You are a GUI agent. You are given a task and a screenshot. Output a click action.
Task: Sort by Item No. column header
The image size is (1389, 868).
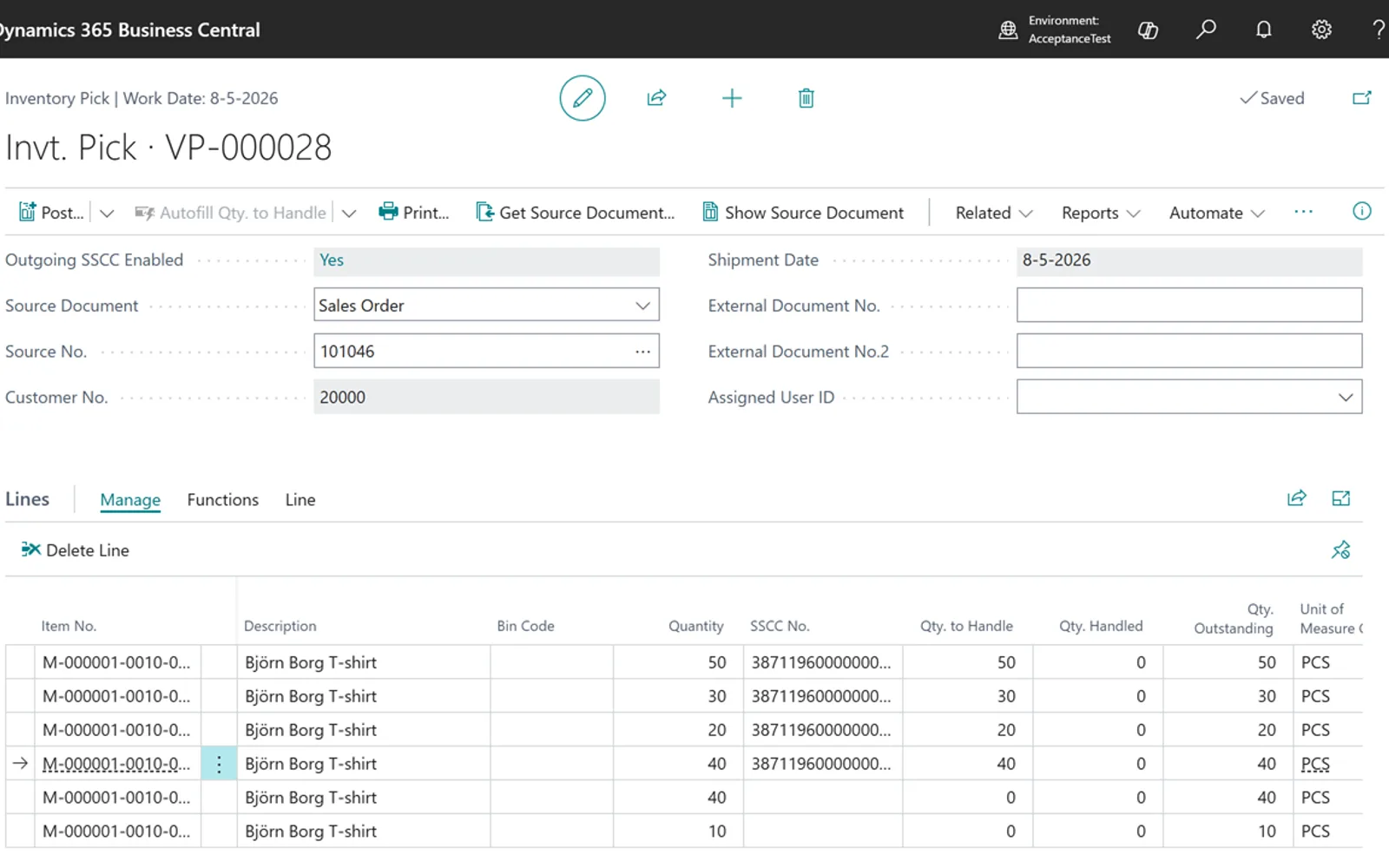tap(69, 626)
